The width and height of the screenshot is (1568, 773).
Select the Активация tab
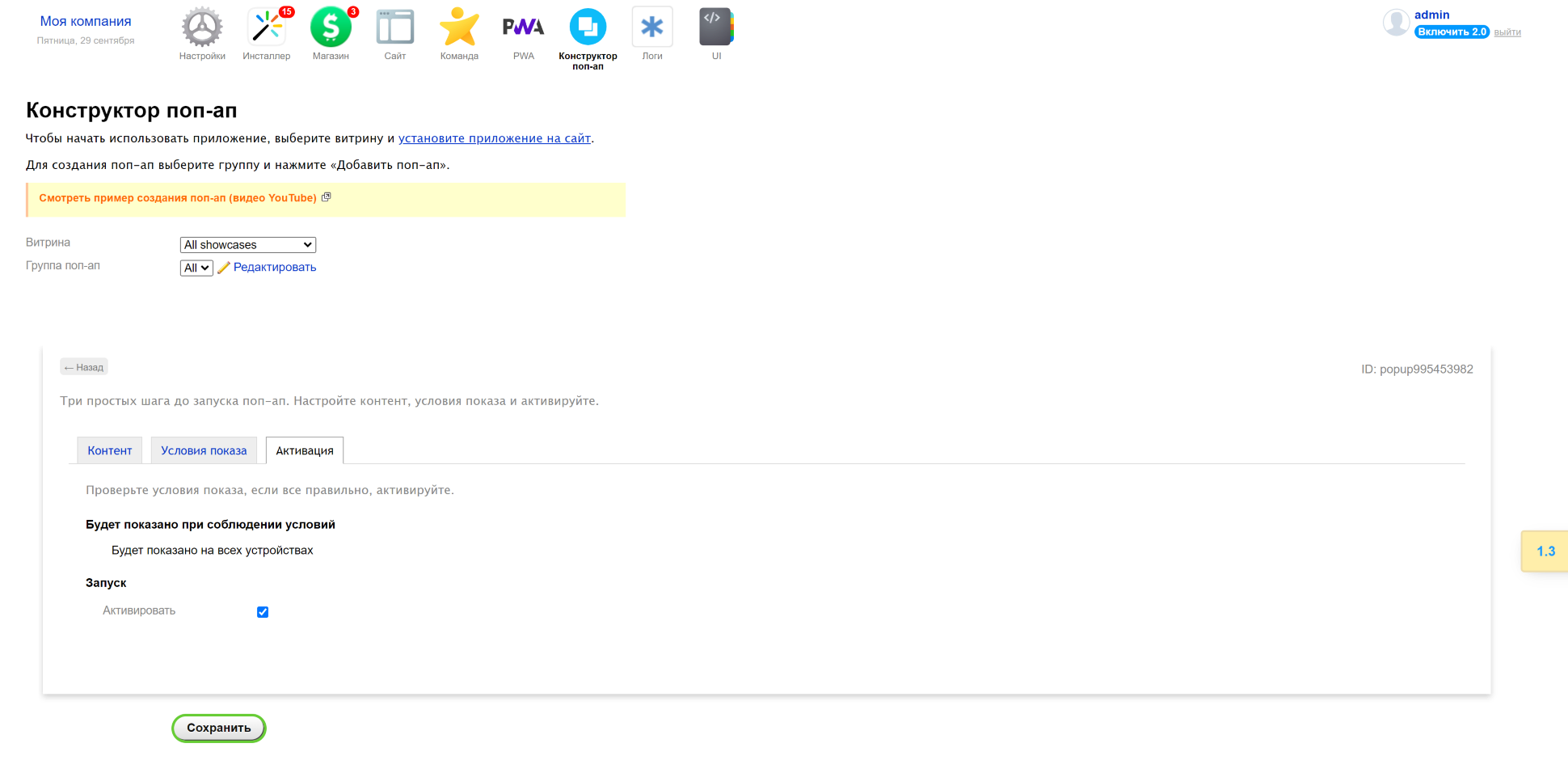click(305, 450)
